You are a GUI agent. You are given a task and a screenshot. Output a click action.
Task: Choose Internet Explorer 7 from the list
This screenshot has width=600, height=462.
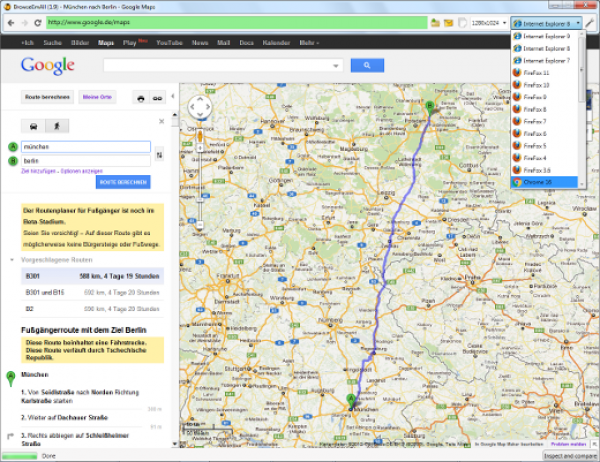[x=544, y=60]
